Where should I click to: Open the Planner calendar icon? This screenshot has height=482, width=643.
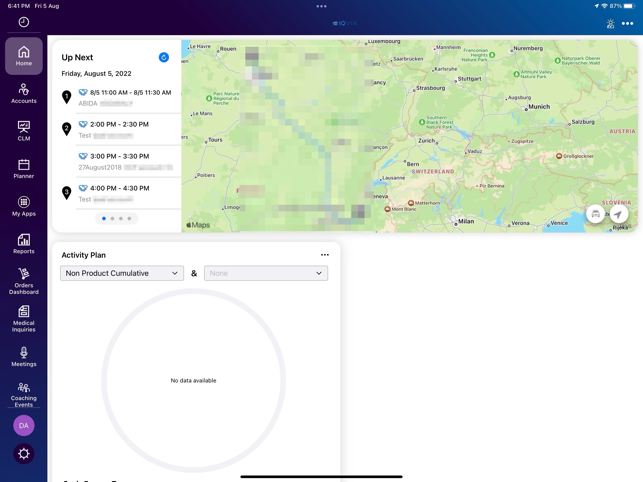pyautogui.click(x=24, y=169)
